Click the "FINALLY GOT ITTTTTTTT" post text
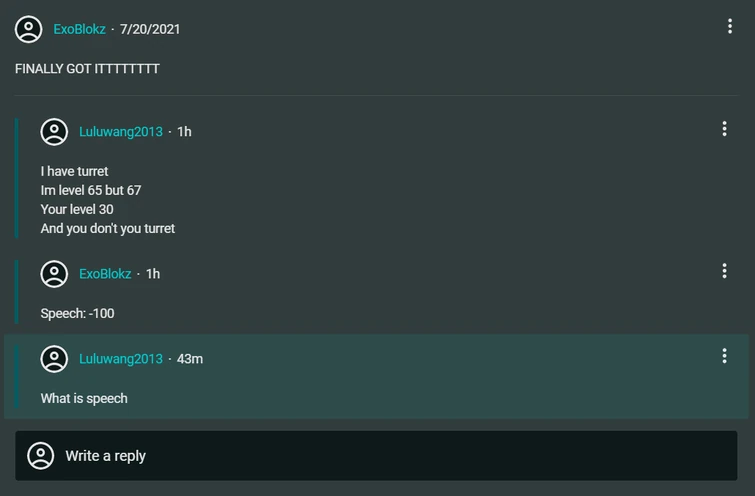This screenshot has height=496, width=755. (87, 69)
